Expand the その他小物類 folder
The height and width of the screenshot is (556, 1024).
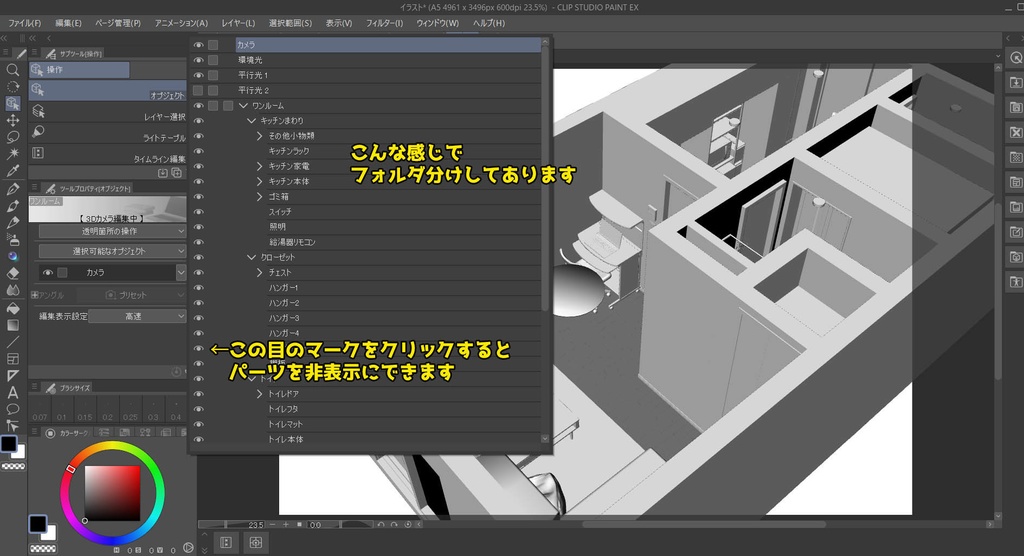pos(259,136)
